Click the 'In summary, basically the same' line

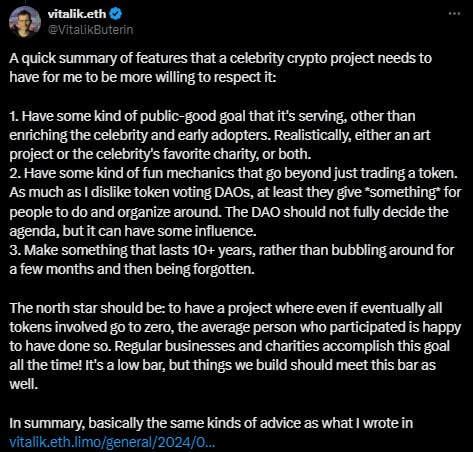click(x=211, y=423)
